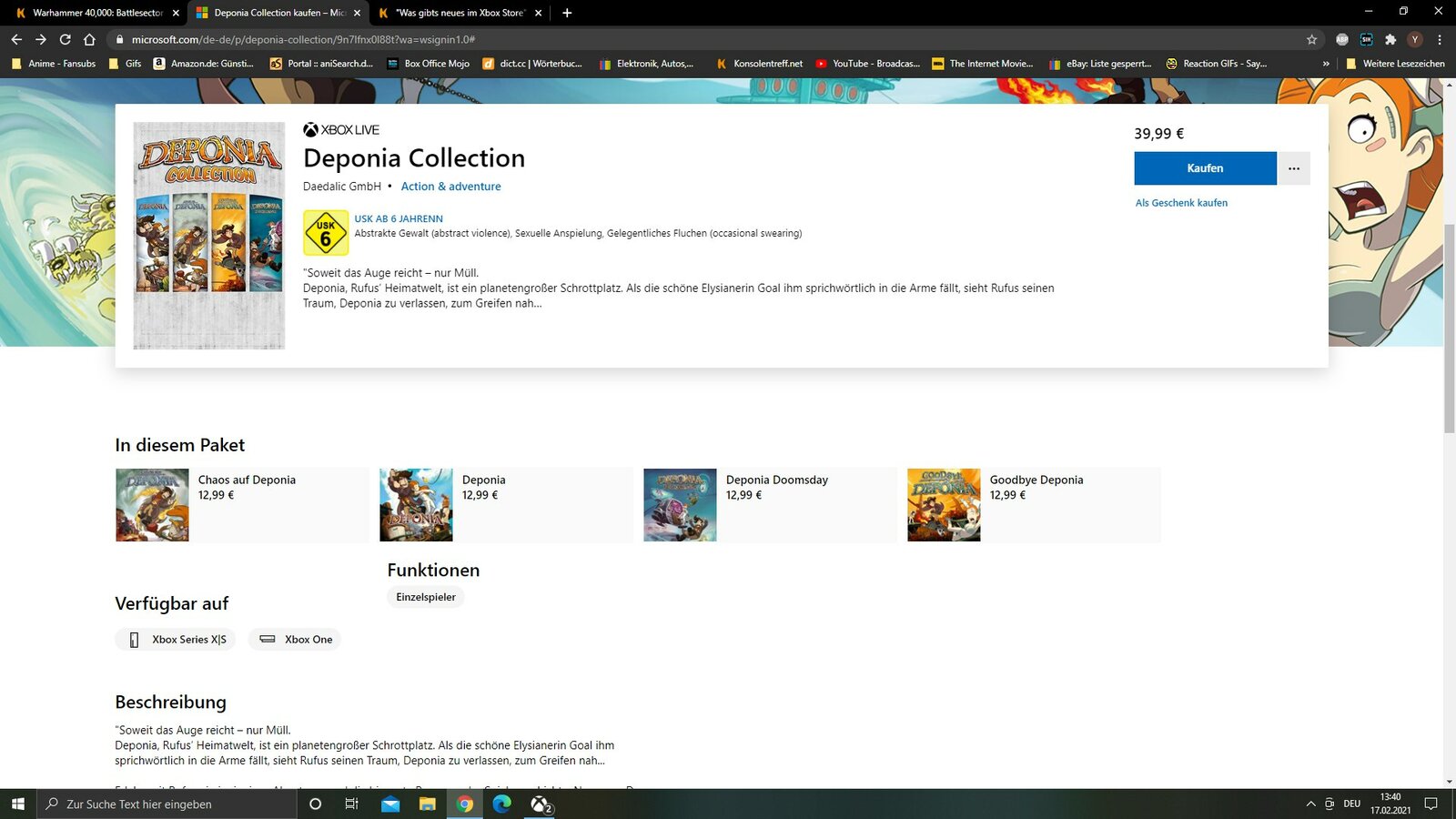This screenshot has height=819, width=1456.
Task: Open the Reaction GIFs bookmark
Action: click(1216, 64)
